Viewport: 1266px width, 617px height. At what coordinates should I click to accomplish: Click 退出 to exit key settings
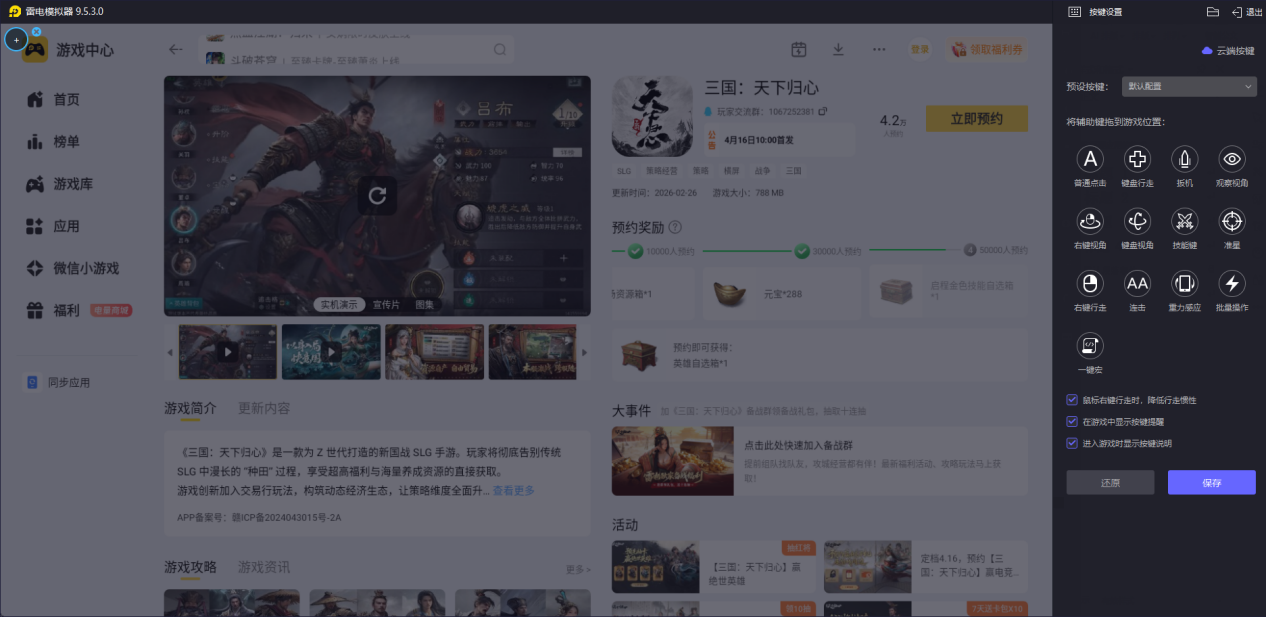1247,12
